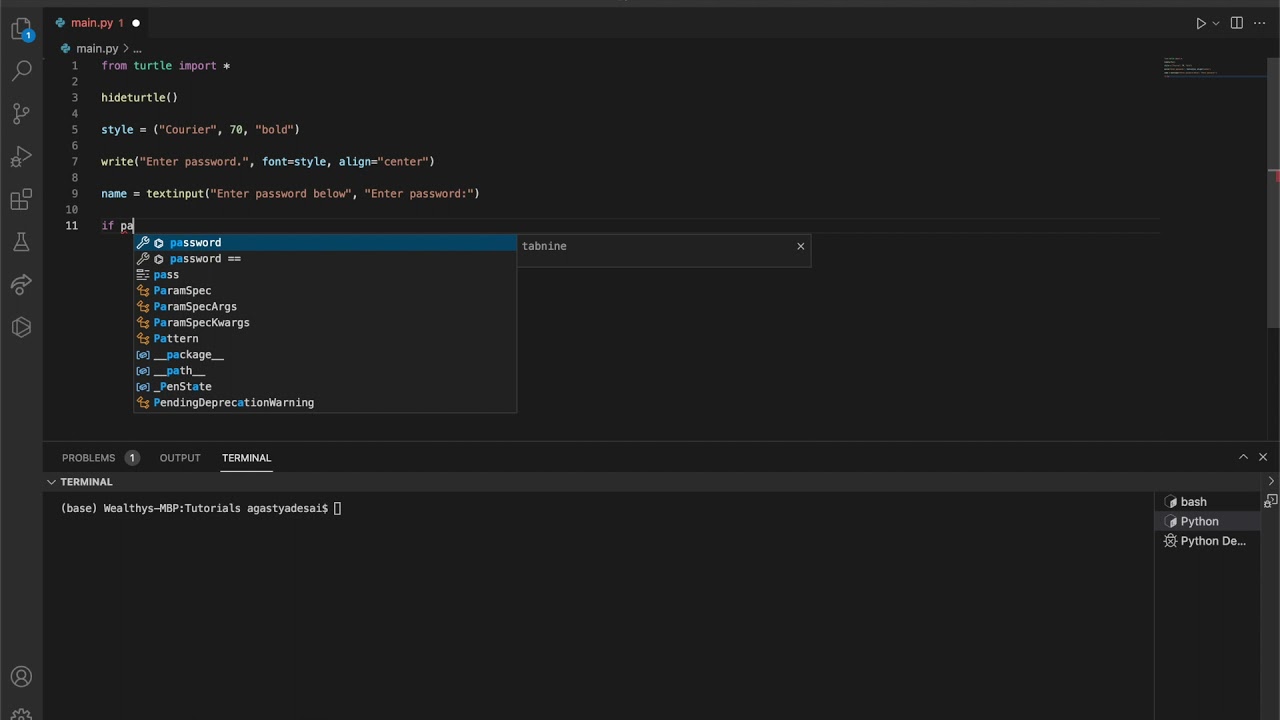Close the tabnine suggestion details box
The width and height of the screenshot is (1280, 720).
click(x=800, y=246)
